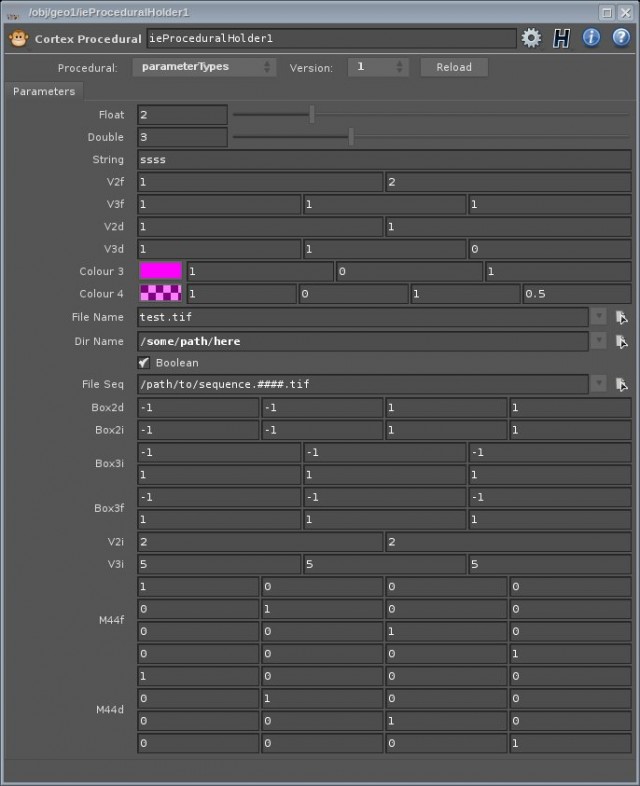Click the first Box2d field

(198, 408)
